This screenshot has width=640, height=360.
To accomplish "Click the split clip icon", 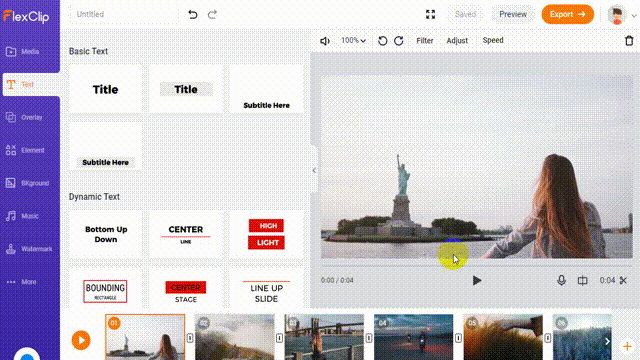I will pyautogui.click(x=582, y=280).
